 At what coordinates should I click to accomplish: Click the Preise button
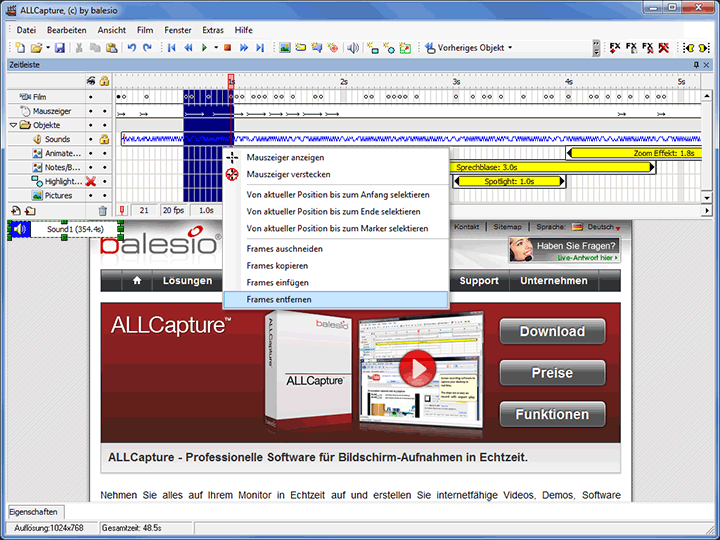[552, 373]
